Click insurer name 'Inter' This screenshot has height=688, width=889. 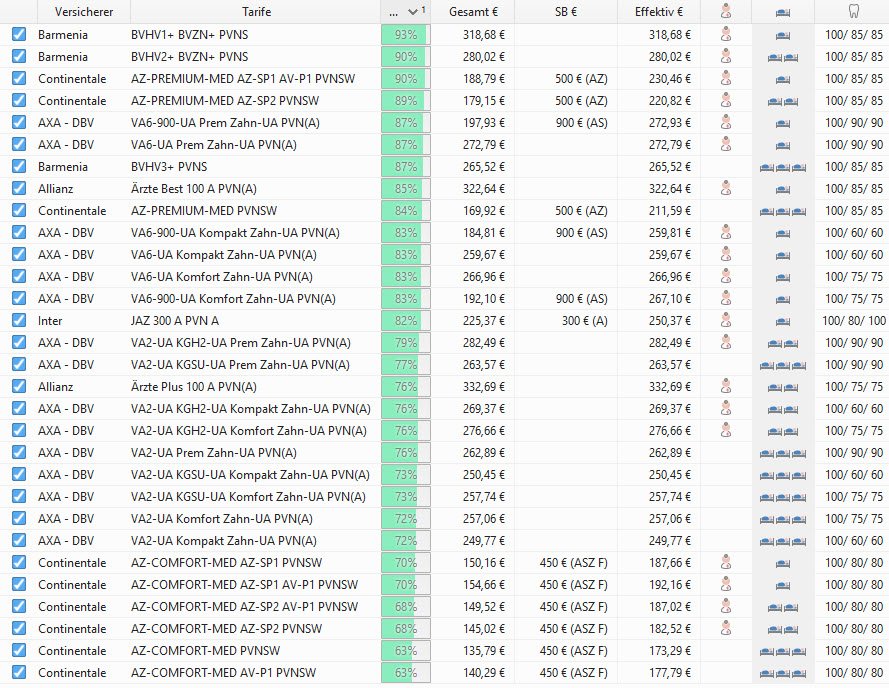(x=50, y=321)
